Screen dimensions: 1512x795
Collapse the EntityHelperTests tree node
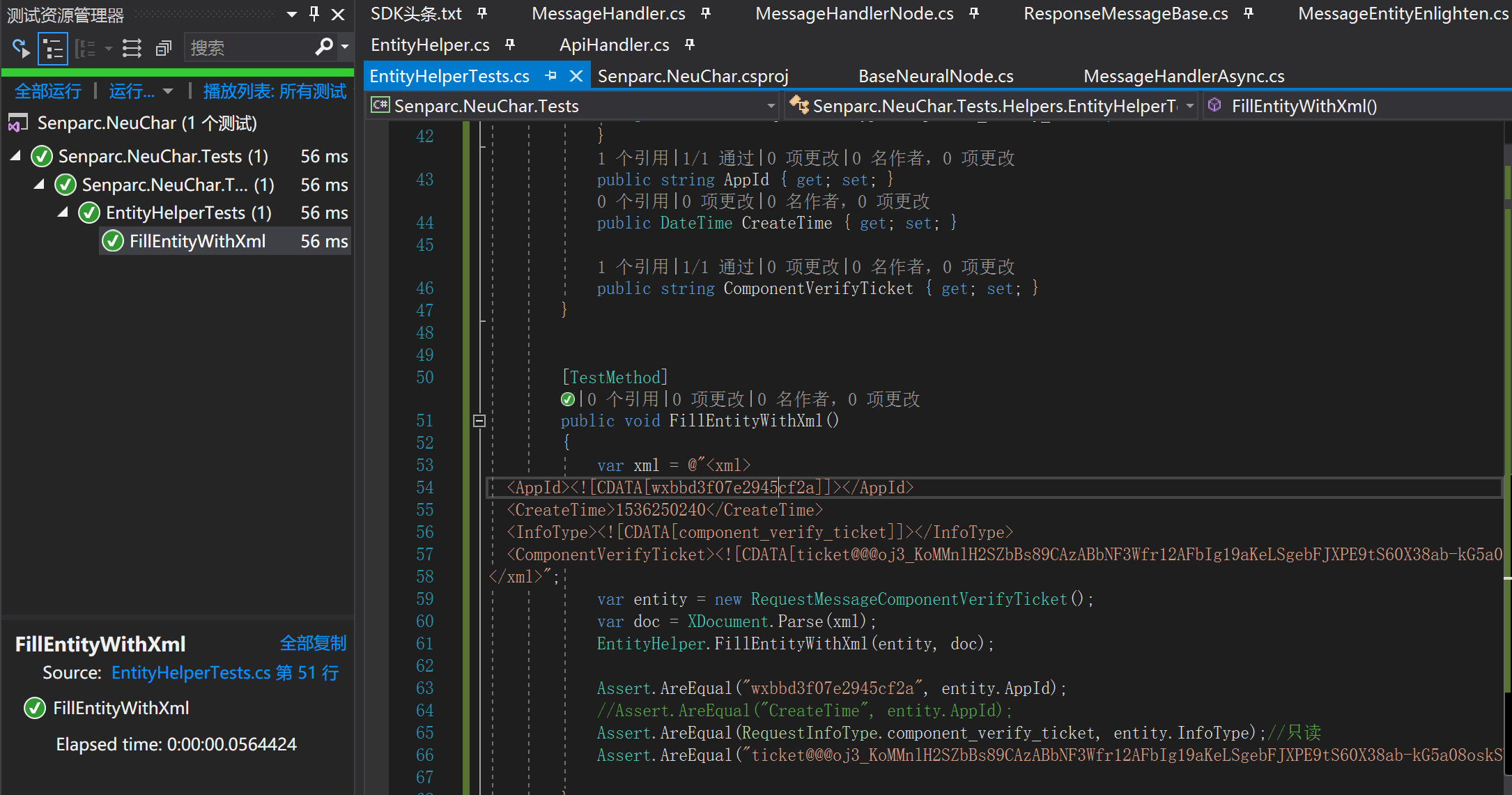click(x=63, y=213)
